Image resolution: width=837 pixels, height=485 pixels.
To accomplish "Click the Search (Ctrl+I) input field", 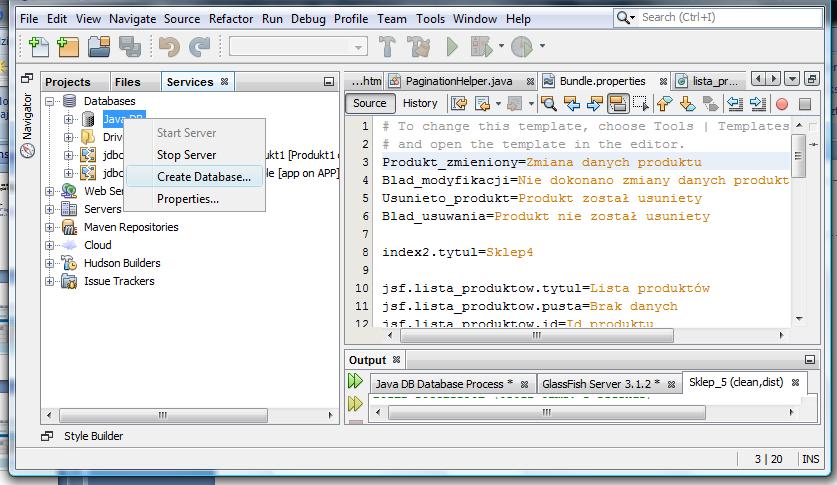I will point(728,18).
